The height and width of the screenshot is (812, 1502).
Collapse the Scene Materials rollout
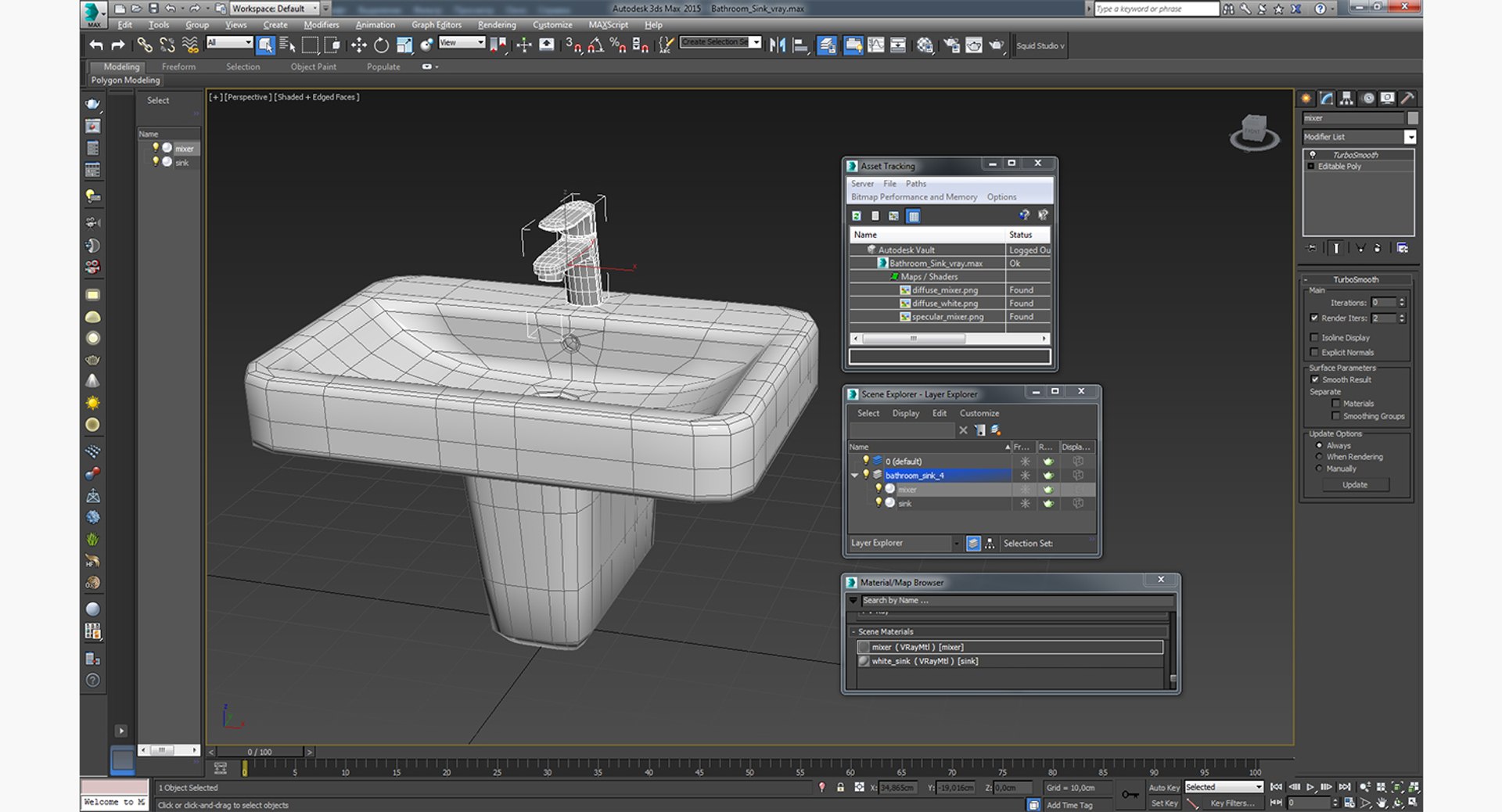[853, 631]
